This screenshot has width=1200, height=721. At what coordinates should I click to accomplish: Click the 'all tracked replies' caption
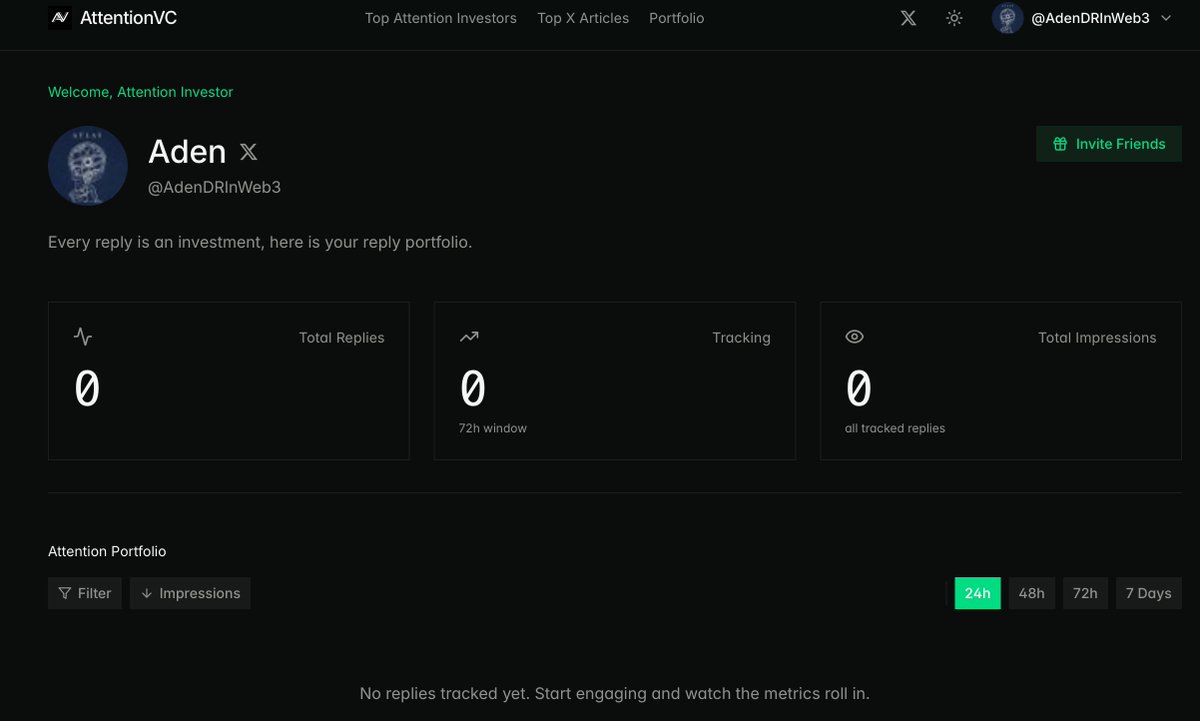[x=895, y=428]
